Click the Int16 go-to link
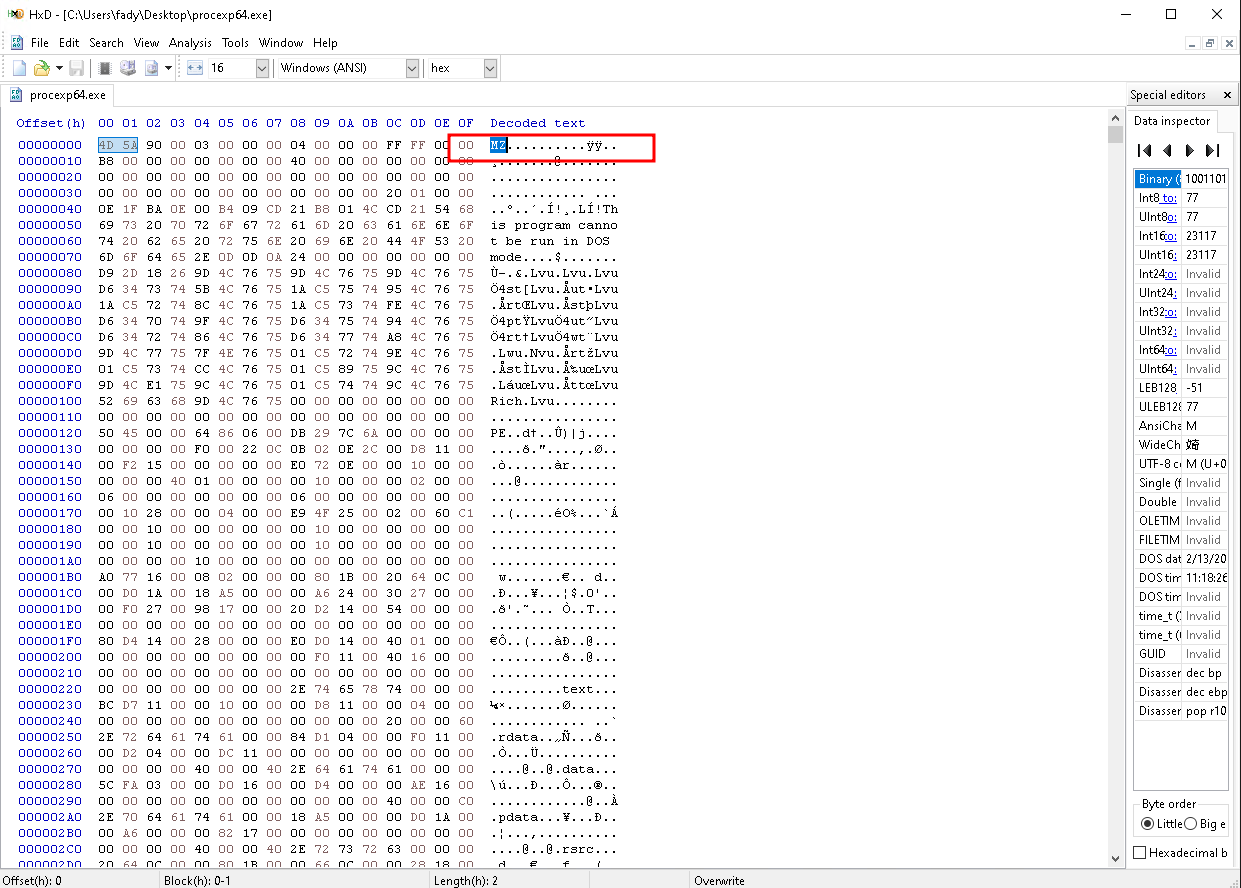This screenshot has height=888, width=1241. pos(1171,236)
